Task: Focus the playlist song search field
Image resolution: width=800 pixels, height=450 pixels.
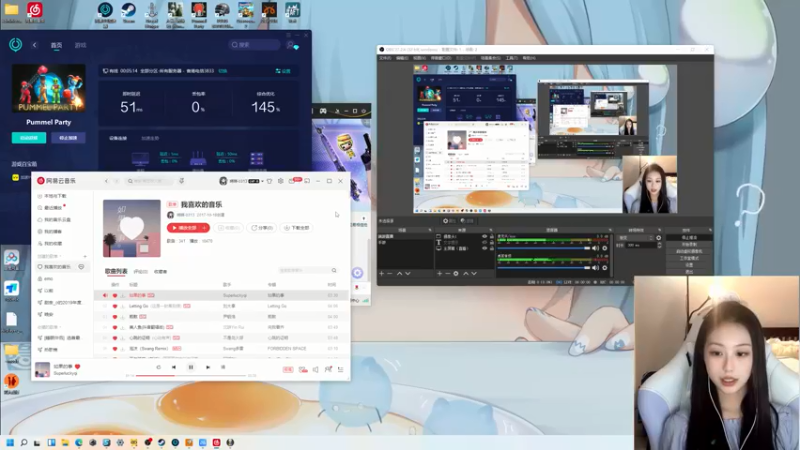Action: click(308, 270)
